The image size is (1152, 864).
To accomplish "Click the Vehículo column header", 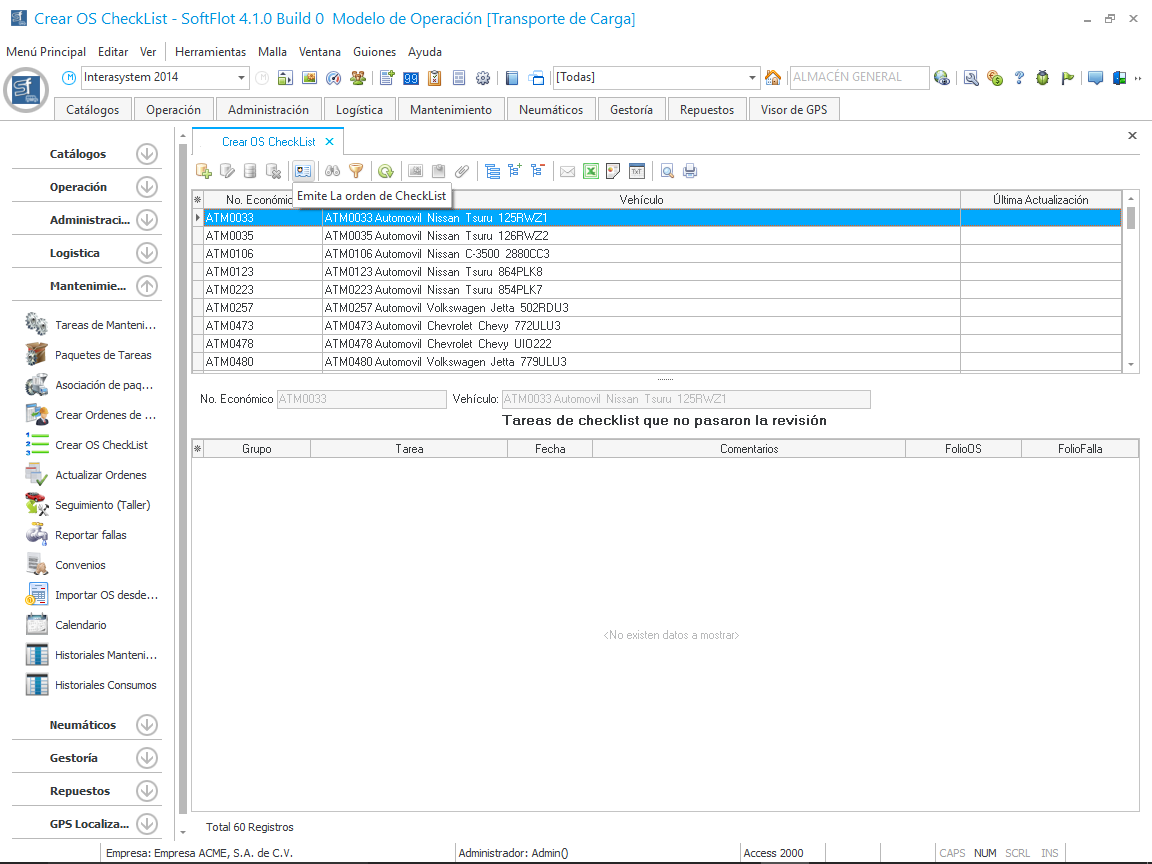I will [x=640, y=200].
